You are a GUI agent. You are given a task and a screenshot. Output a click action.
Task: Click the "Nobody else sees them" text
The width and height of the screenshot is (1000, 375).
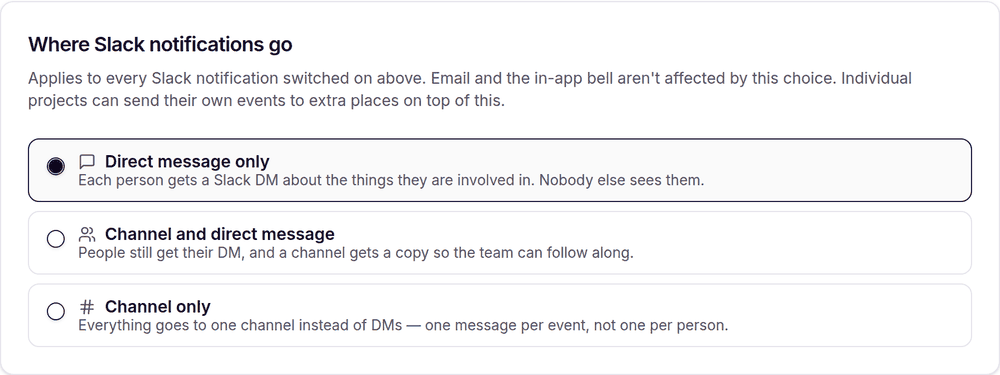click(x=622, y=180)
